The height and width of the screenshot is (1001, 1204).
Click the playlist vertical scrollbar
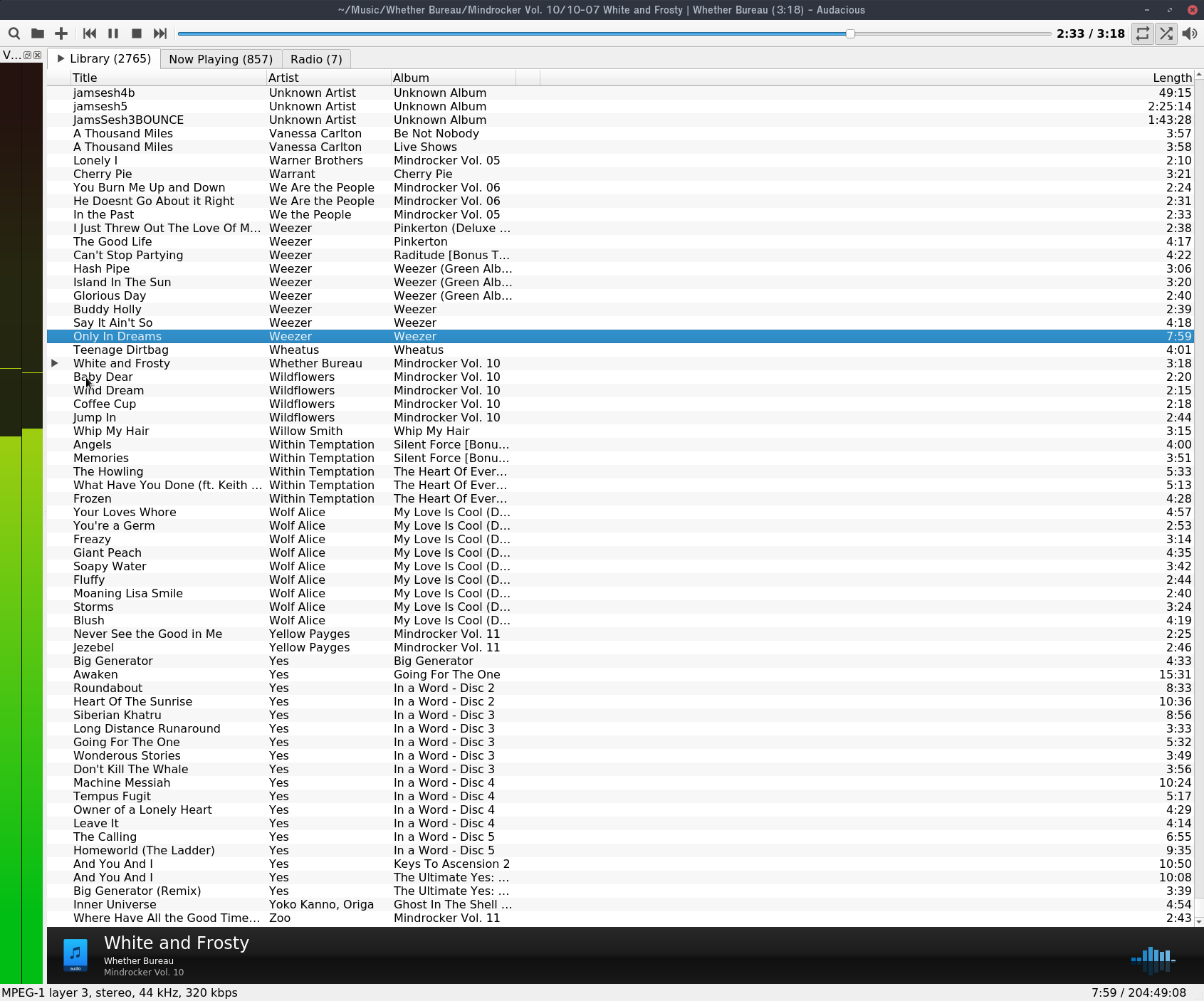click(1199, 498)
